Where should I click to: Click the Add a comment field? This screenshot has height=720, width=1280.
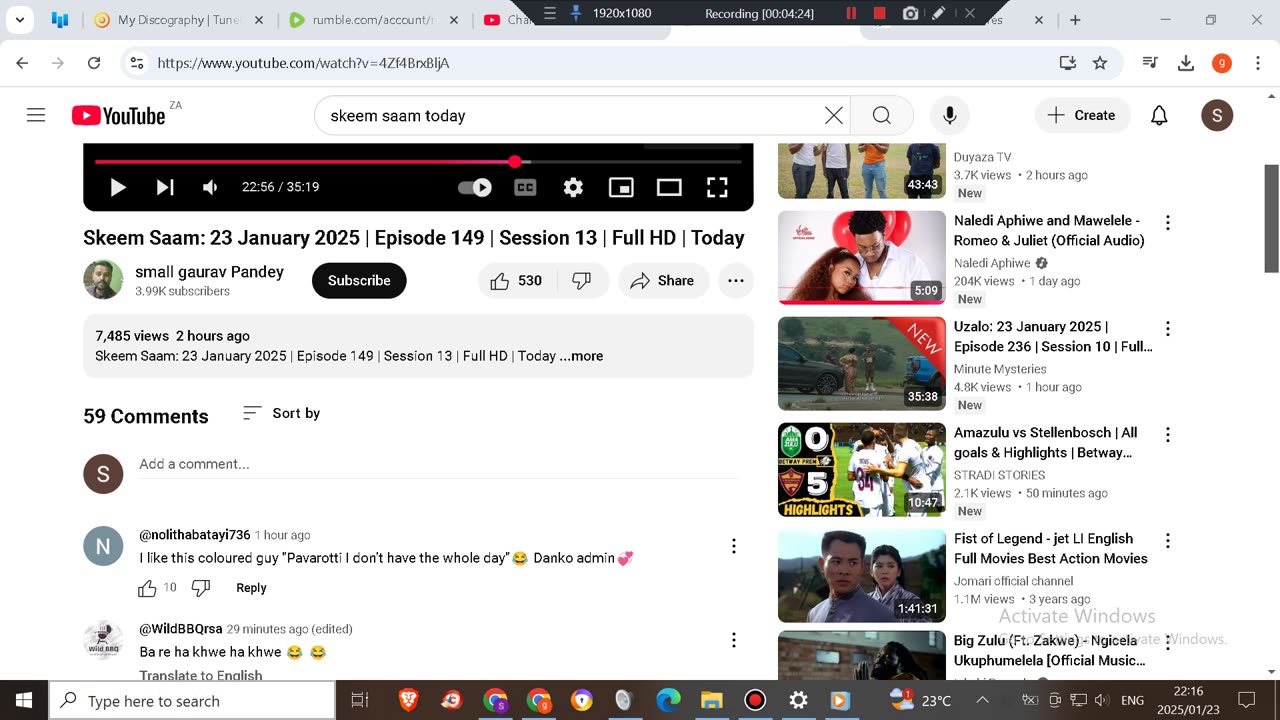[438, 465]
